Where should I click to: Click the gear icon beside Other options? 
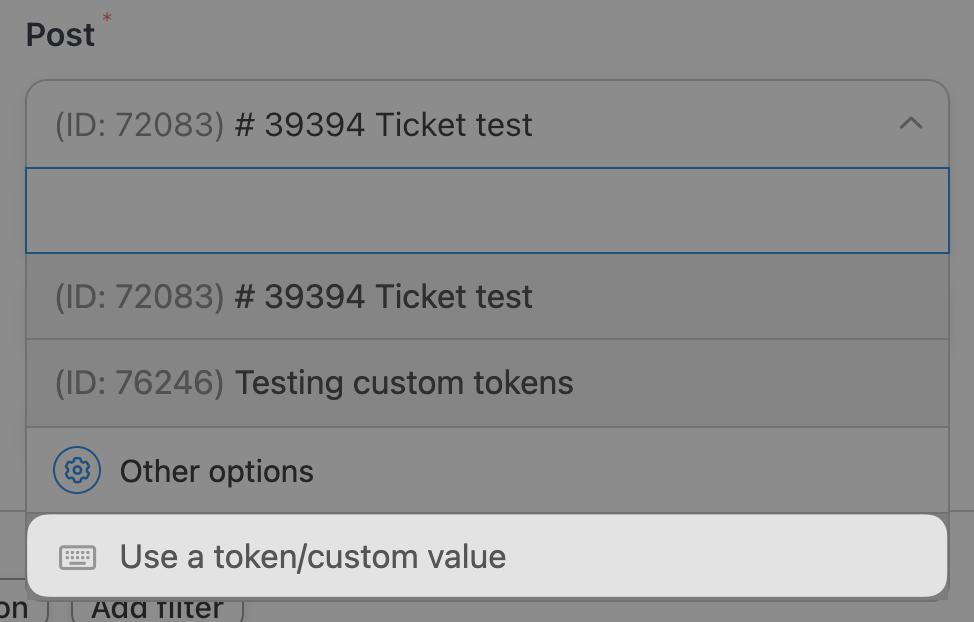pyautogui.click(x=75, y=470)
